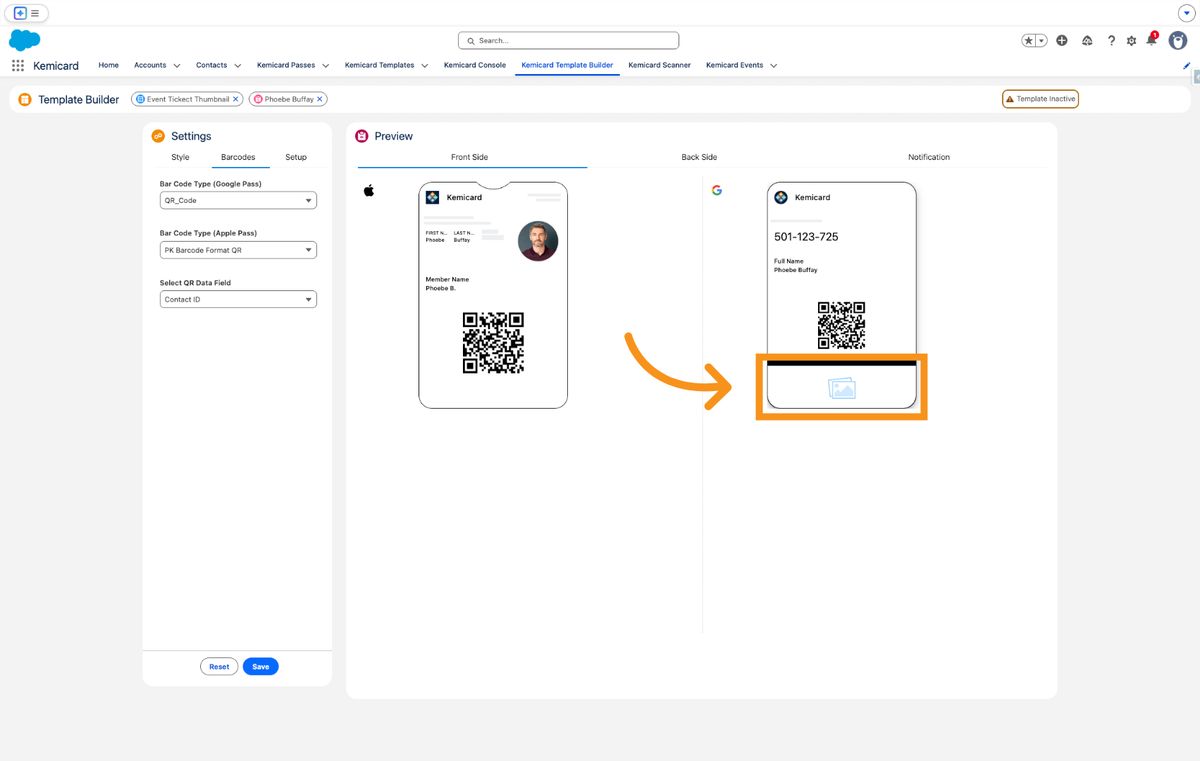
Task: Select the Front Side preview tab
Action: point(470,157)
